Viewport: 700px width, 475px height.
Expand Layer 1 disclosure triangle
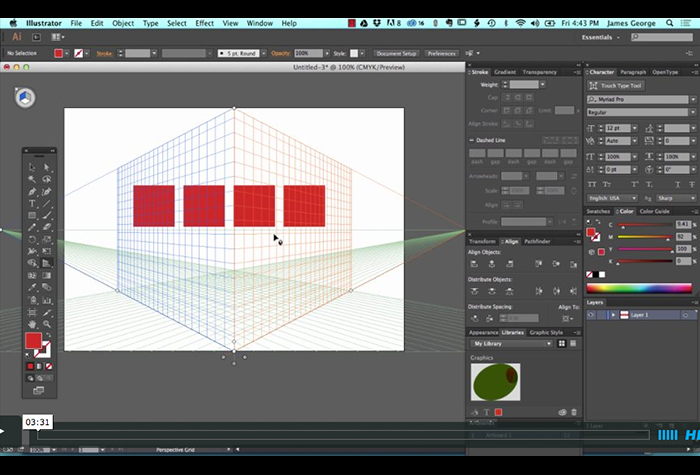611,315
